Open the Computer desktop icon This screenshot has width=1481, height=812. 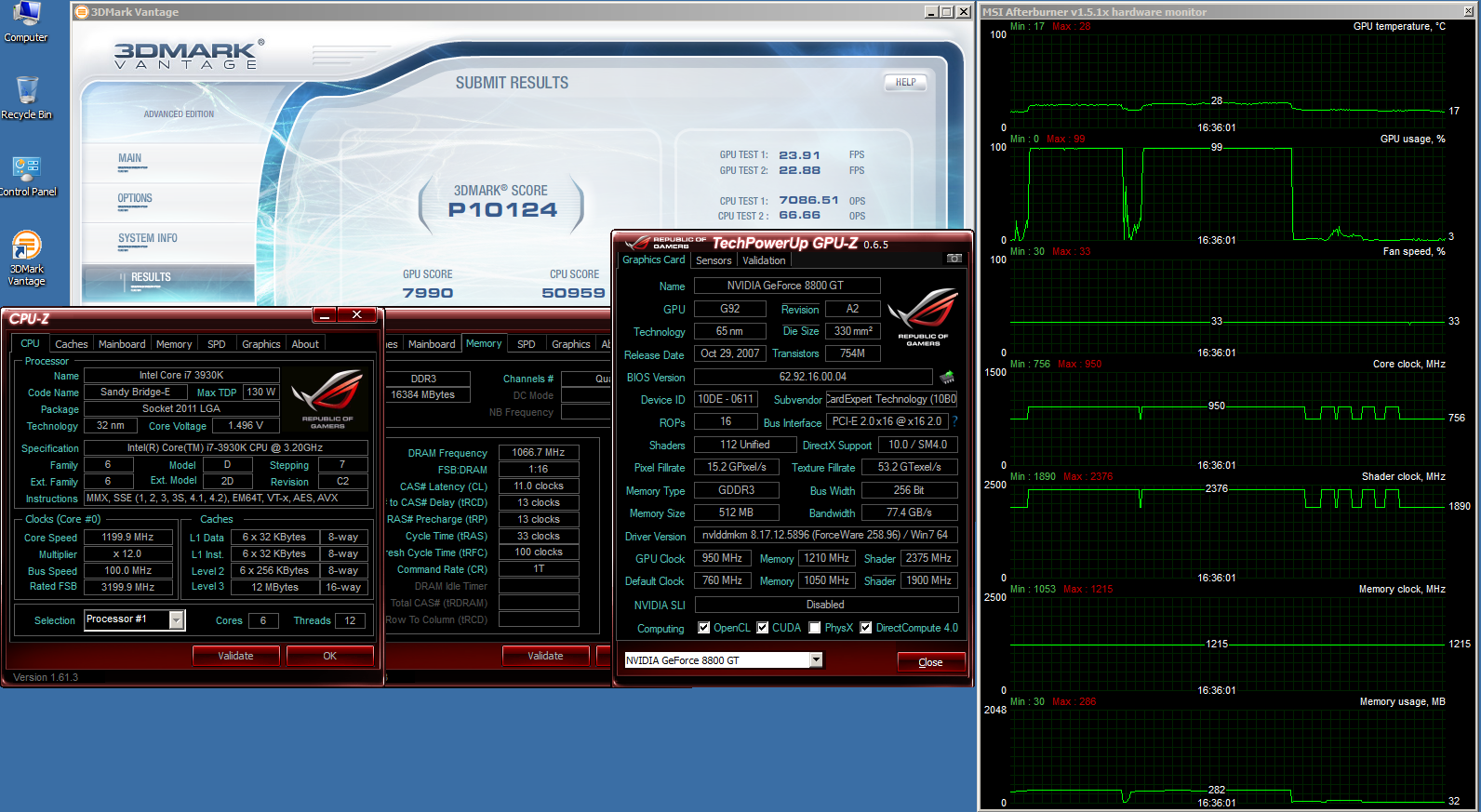pos(26,22)
